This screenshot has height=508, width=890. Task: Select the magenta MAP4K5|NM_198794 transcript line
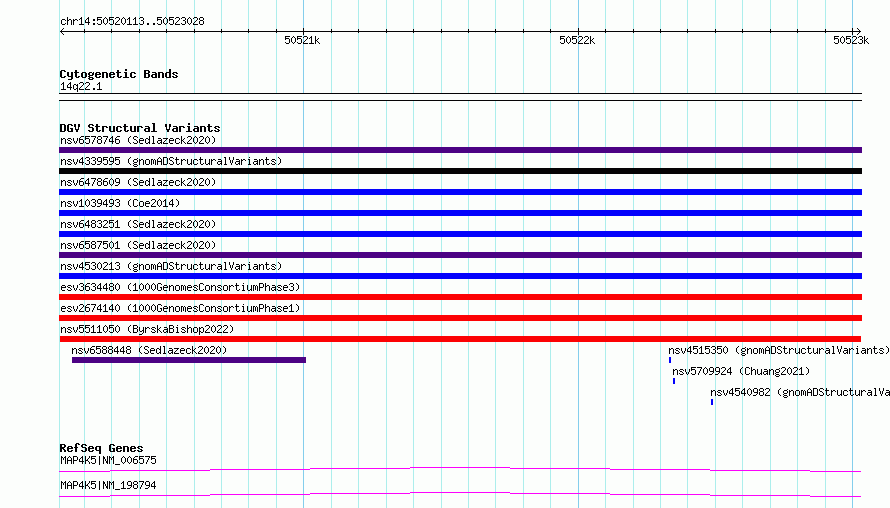[x=460, y=494]
